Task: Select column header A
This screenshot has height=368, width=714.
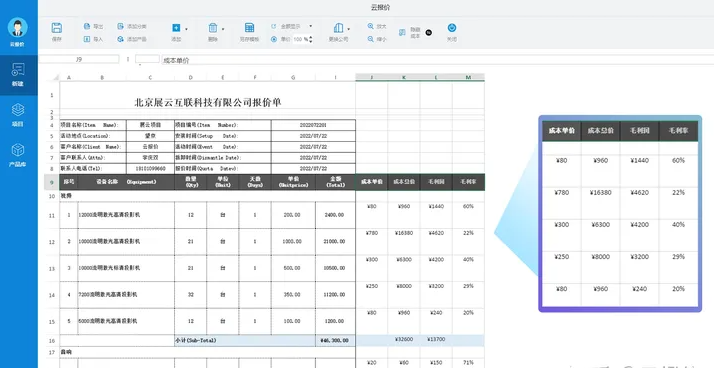Action: point(69,77)
